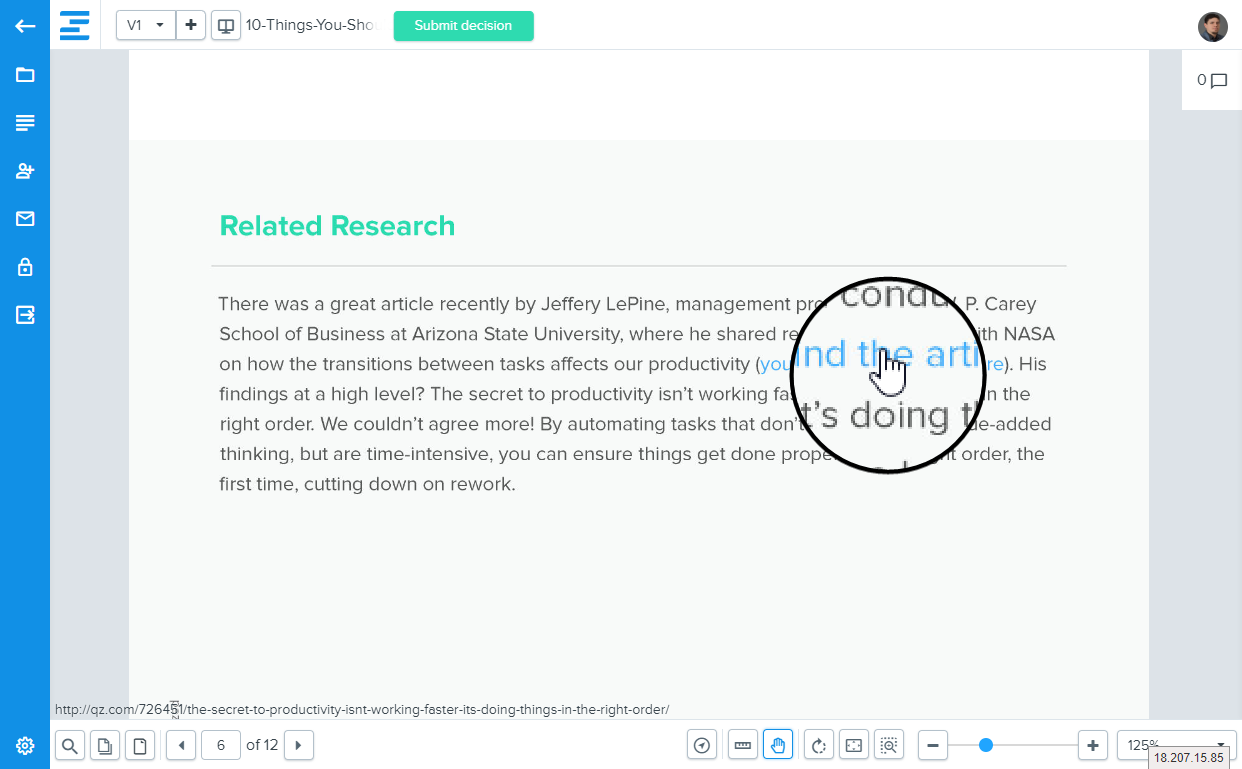Click the page number input field
Viewport: 1242px width, 769px height.
(x=221, y=745)
